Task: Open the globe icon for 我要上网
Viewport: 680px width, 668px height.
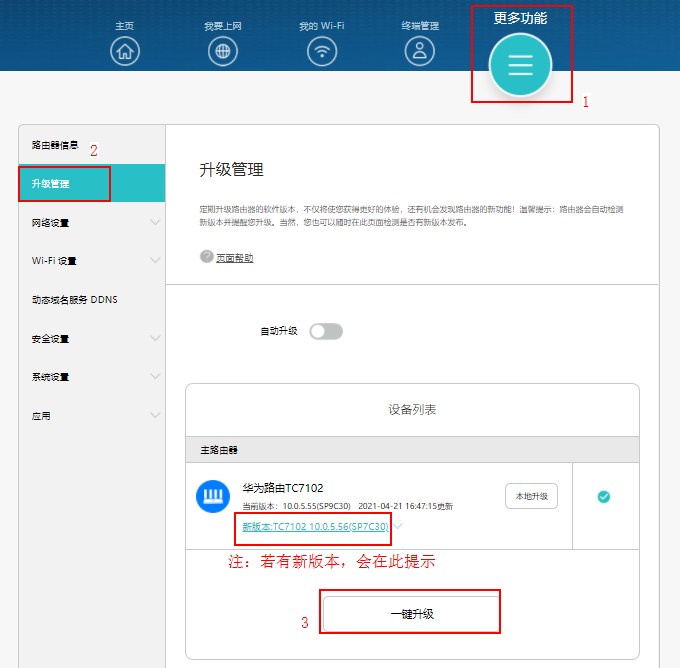Action: 223,51
